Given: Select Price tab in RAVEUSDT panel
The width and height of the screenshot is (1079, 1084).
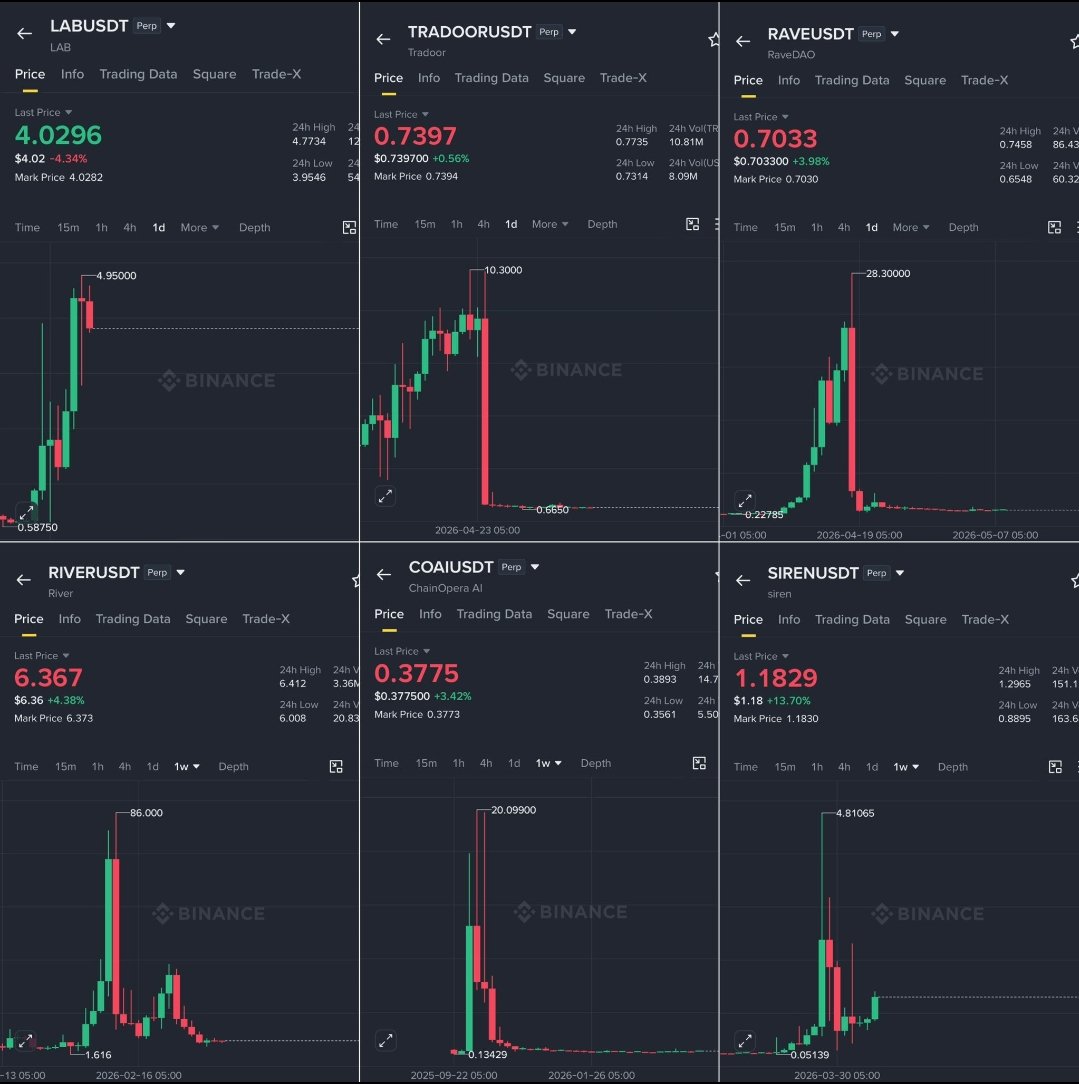Looking at the screenshot, I should (748, 80).
